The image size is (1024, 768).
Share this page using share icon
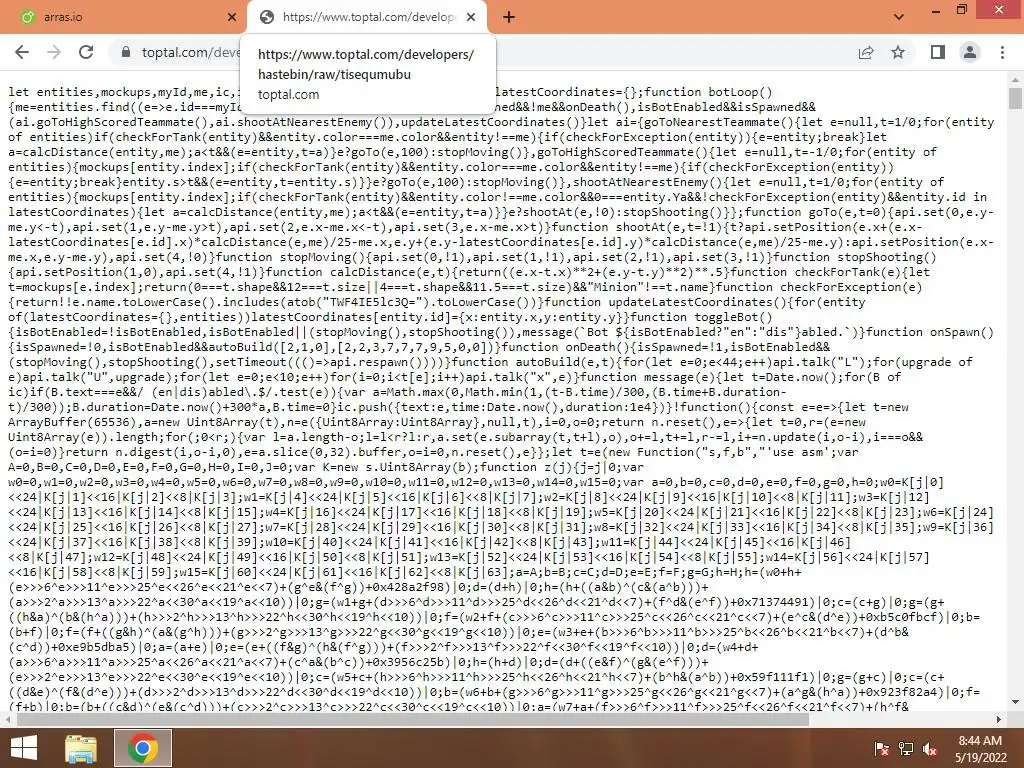[x=866, y=52]
